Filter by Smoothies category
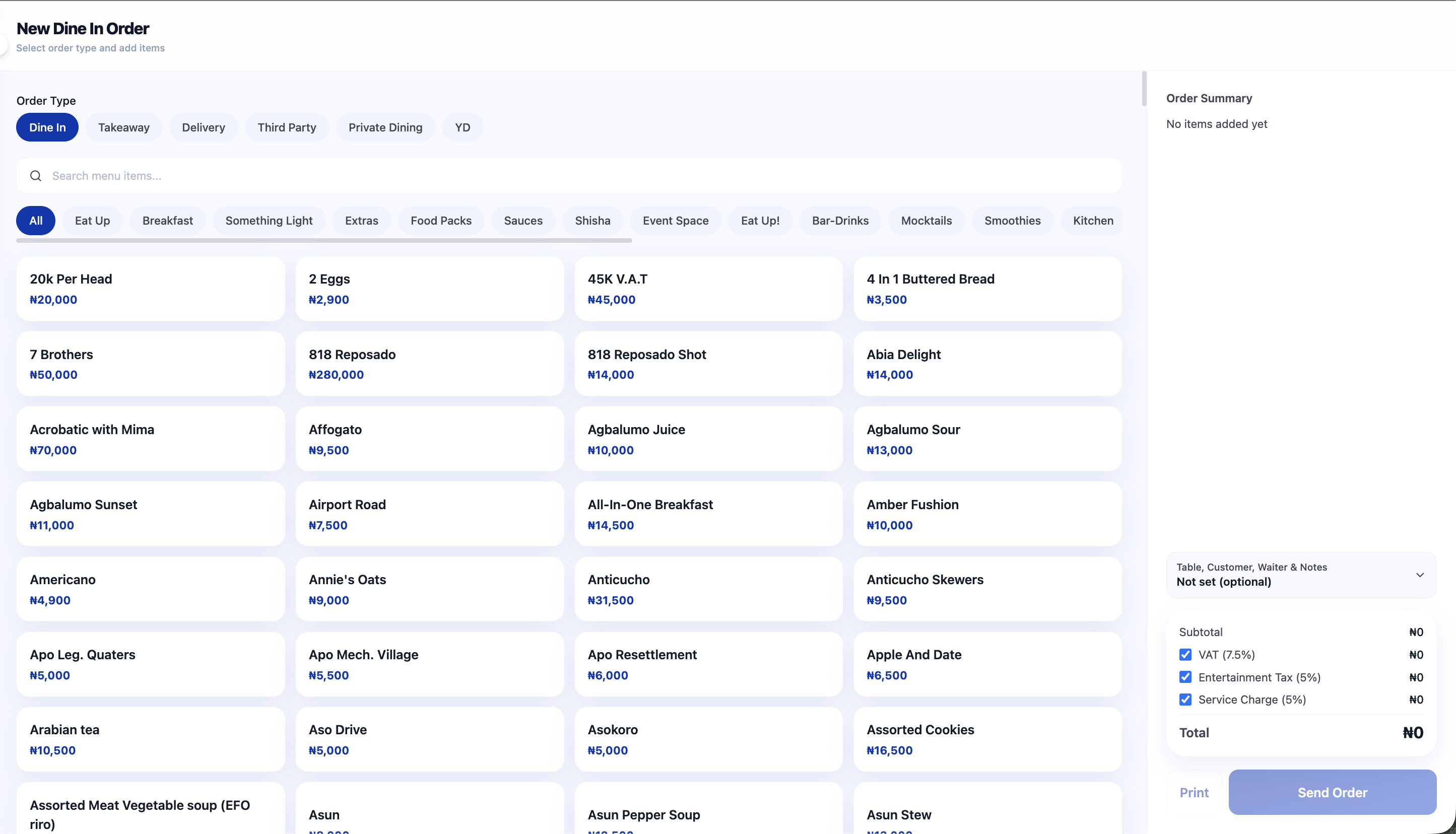Image resolution: width=1456 pixels, height=834 pixels. pyautogui.click(x=1013, y=221)
